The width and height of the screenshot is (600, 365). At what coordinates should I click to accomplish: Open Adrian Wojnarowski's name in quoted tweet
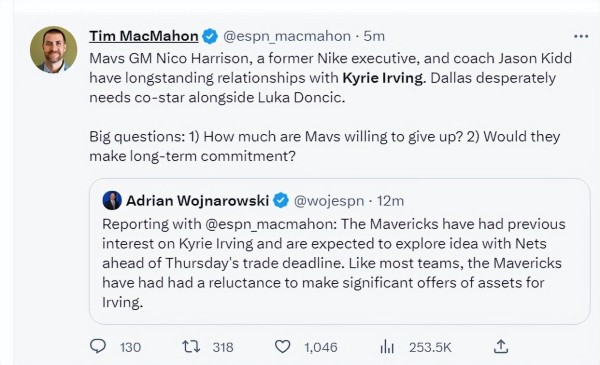coord(197,200)
